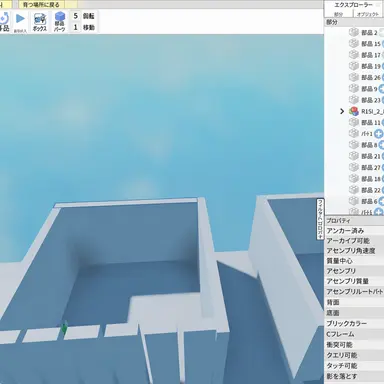Click the vertical filter properties tab strip
The height and width of the screenshot is (384, 384).
(320, 219)
